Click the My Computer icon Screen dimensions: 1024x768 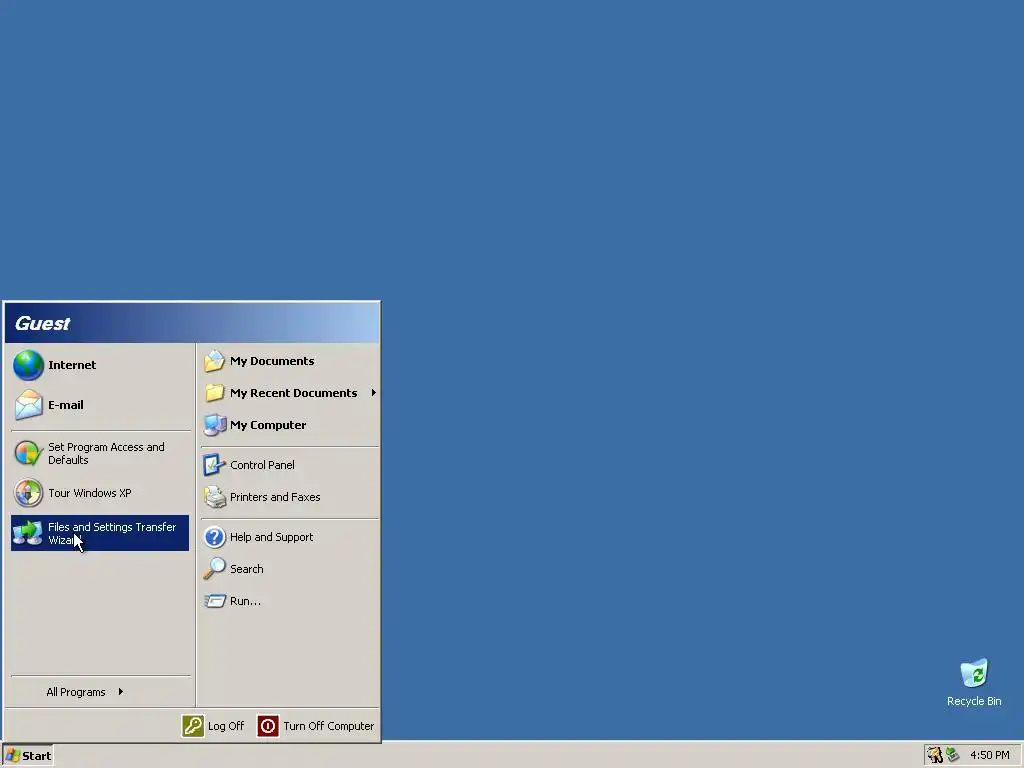[x=214, y=425]
